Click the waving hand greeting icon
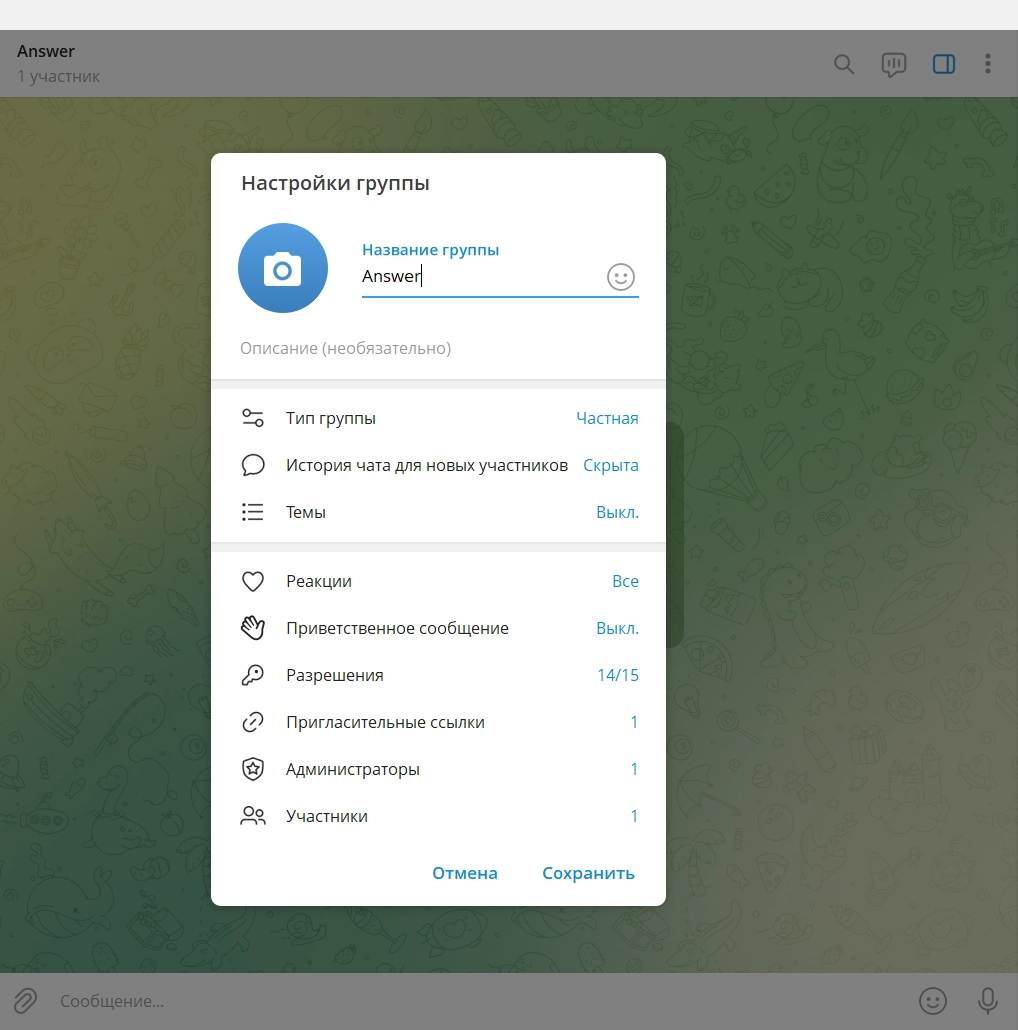Viewport: 1018px width, 1030px height. click(x=253, y=628)
